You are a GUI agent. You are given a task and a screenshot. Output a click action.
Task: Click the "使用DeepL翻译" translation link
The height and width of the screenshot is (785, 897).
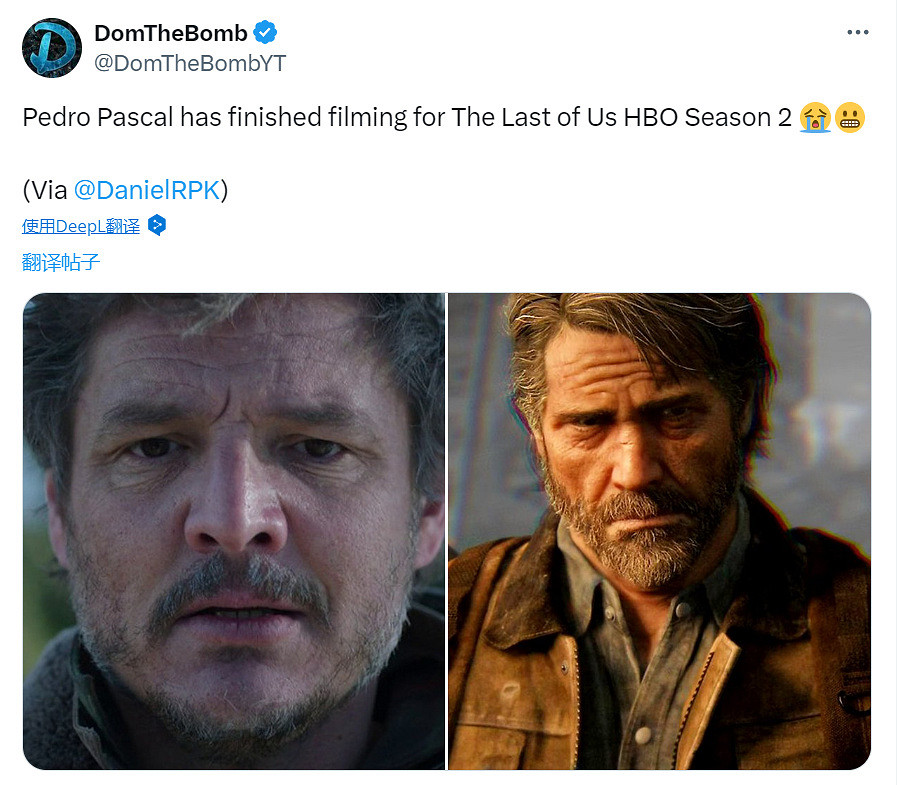pos(81,226)
